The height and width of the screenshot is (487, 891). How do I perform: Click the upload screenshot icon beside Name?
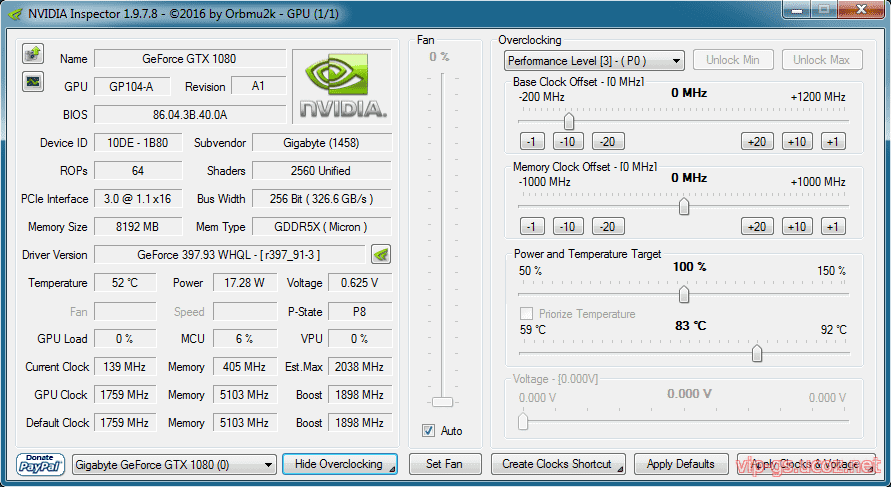pos(33,54)
